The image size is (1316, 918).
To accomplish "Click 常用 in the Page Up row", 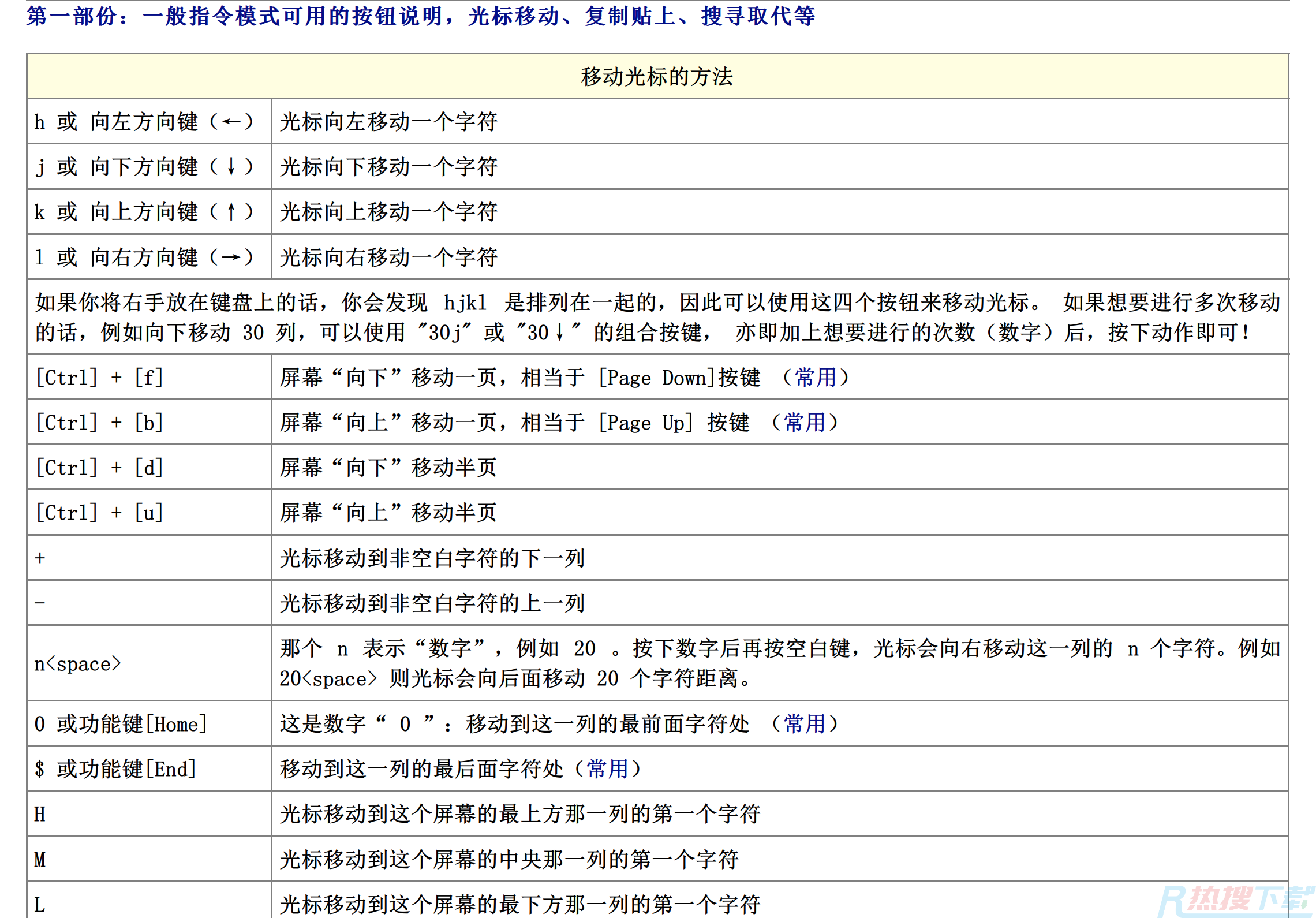I will coord(804,423).
